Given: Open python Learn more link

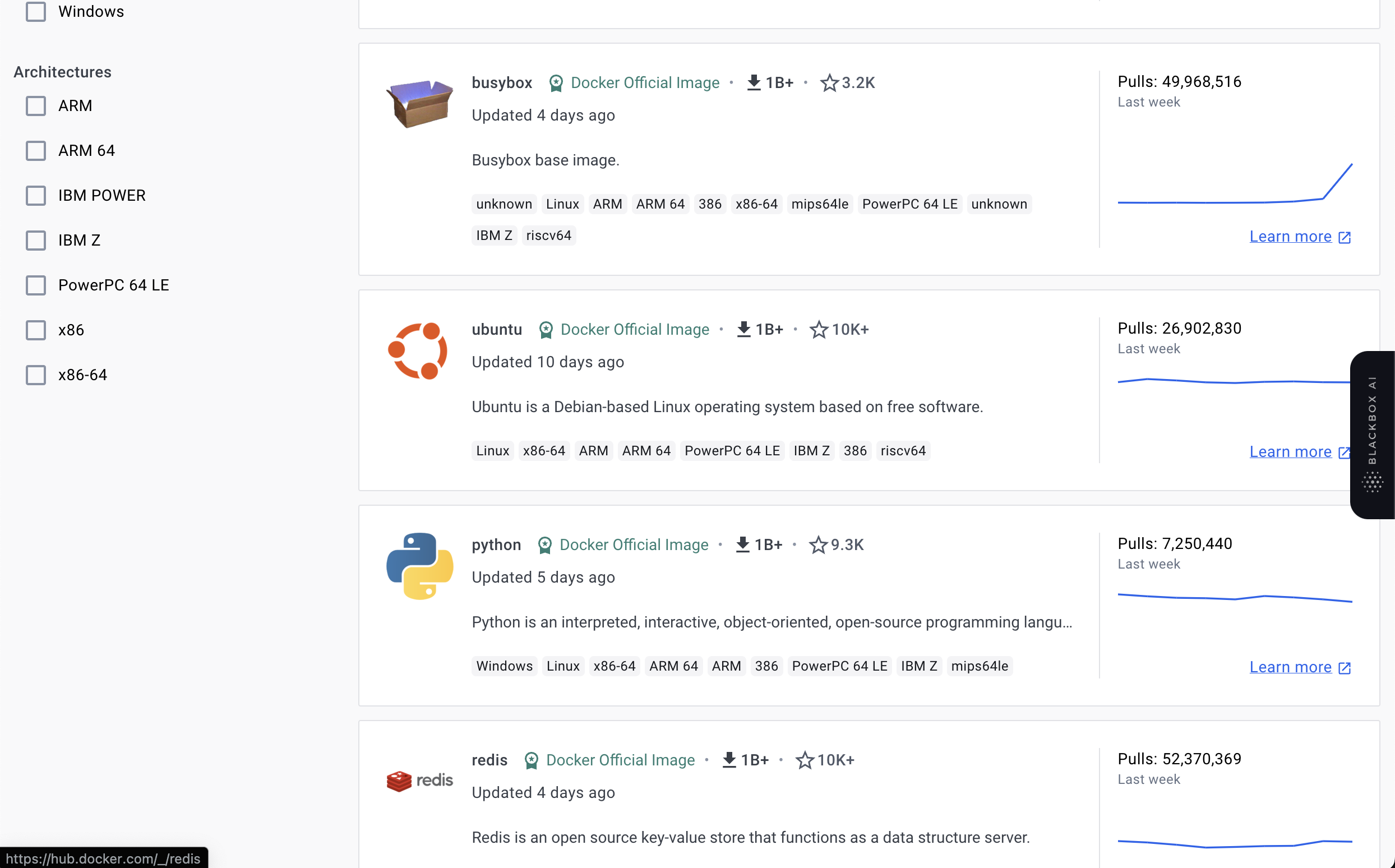Looking at the screenshot, I should point(1300,667).
